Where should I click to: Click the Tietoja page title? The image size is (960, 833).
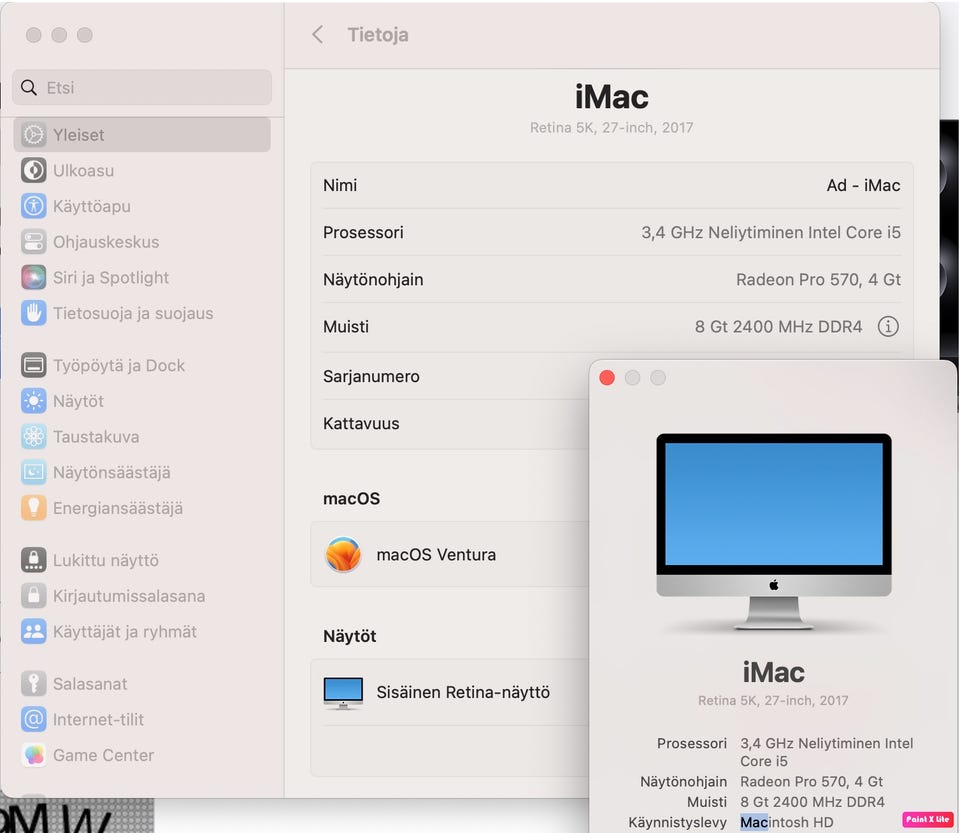pyautogui.click(x=378, y=35)
